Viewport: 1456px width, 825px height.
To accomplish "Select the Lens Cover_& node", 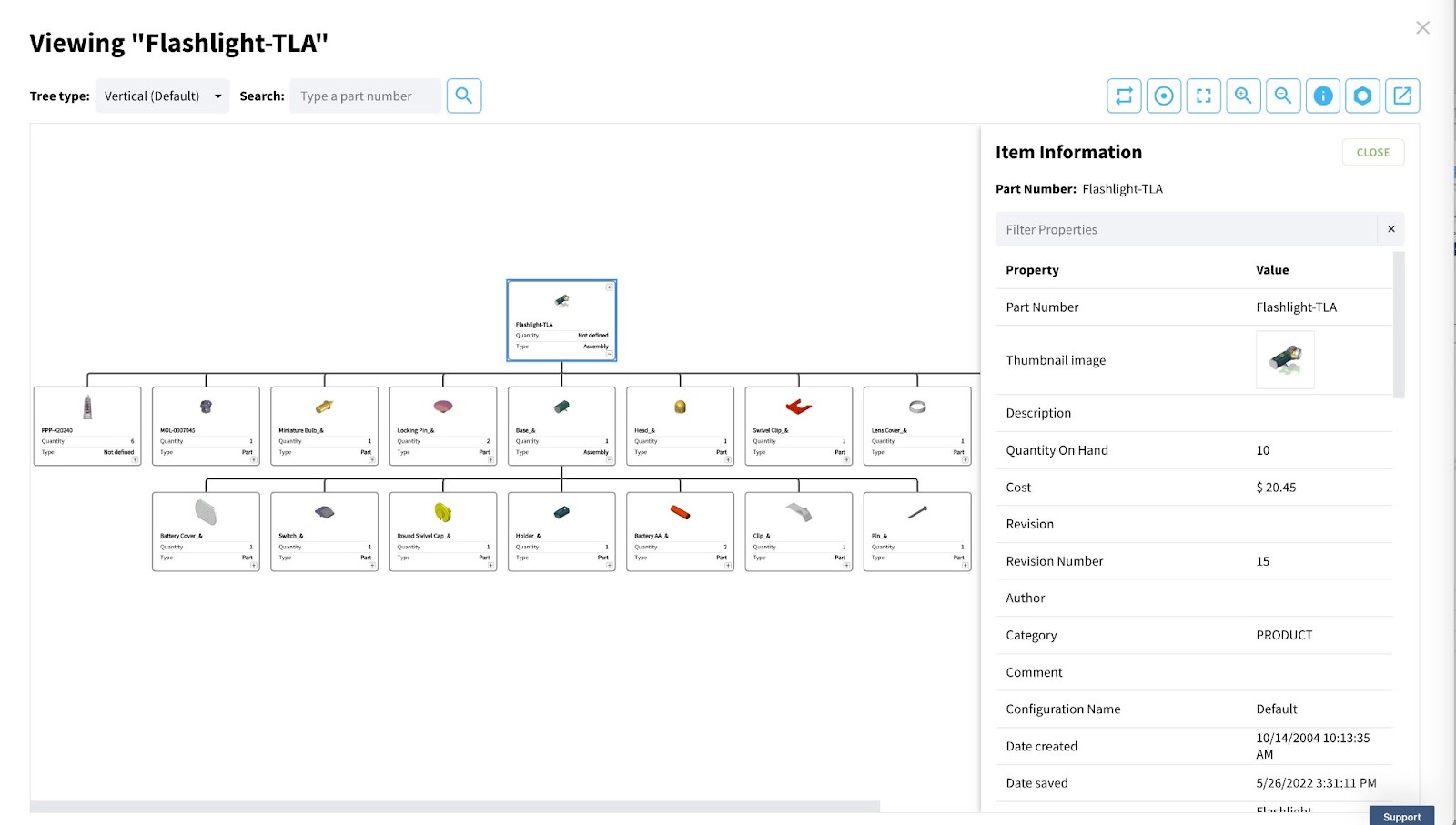I will 917,426.
